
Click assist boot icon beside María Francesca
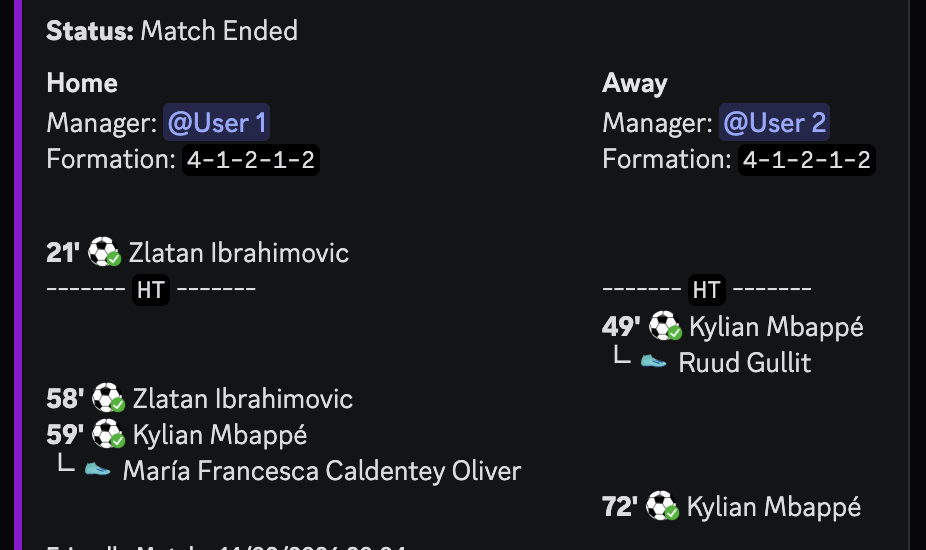pyautogui.click(x=97, y=469)
